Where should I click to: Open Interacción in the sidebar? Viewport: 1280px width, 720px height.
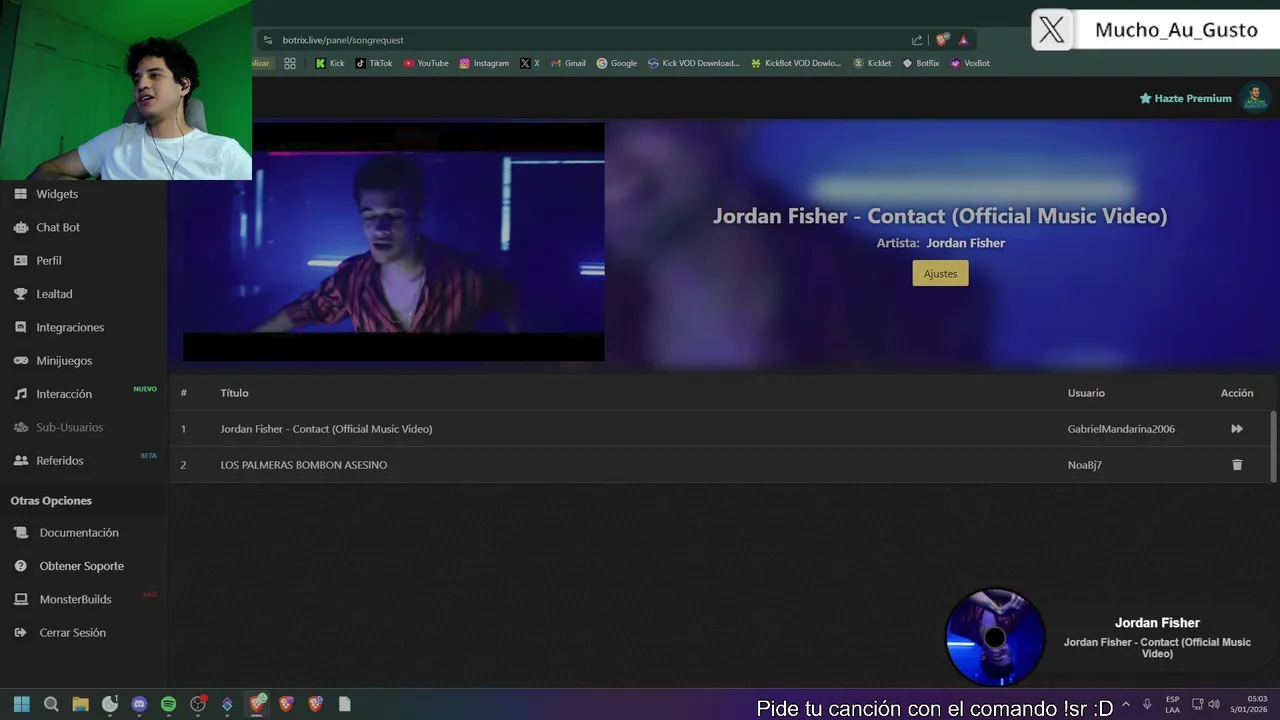tap(64, 394)
